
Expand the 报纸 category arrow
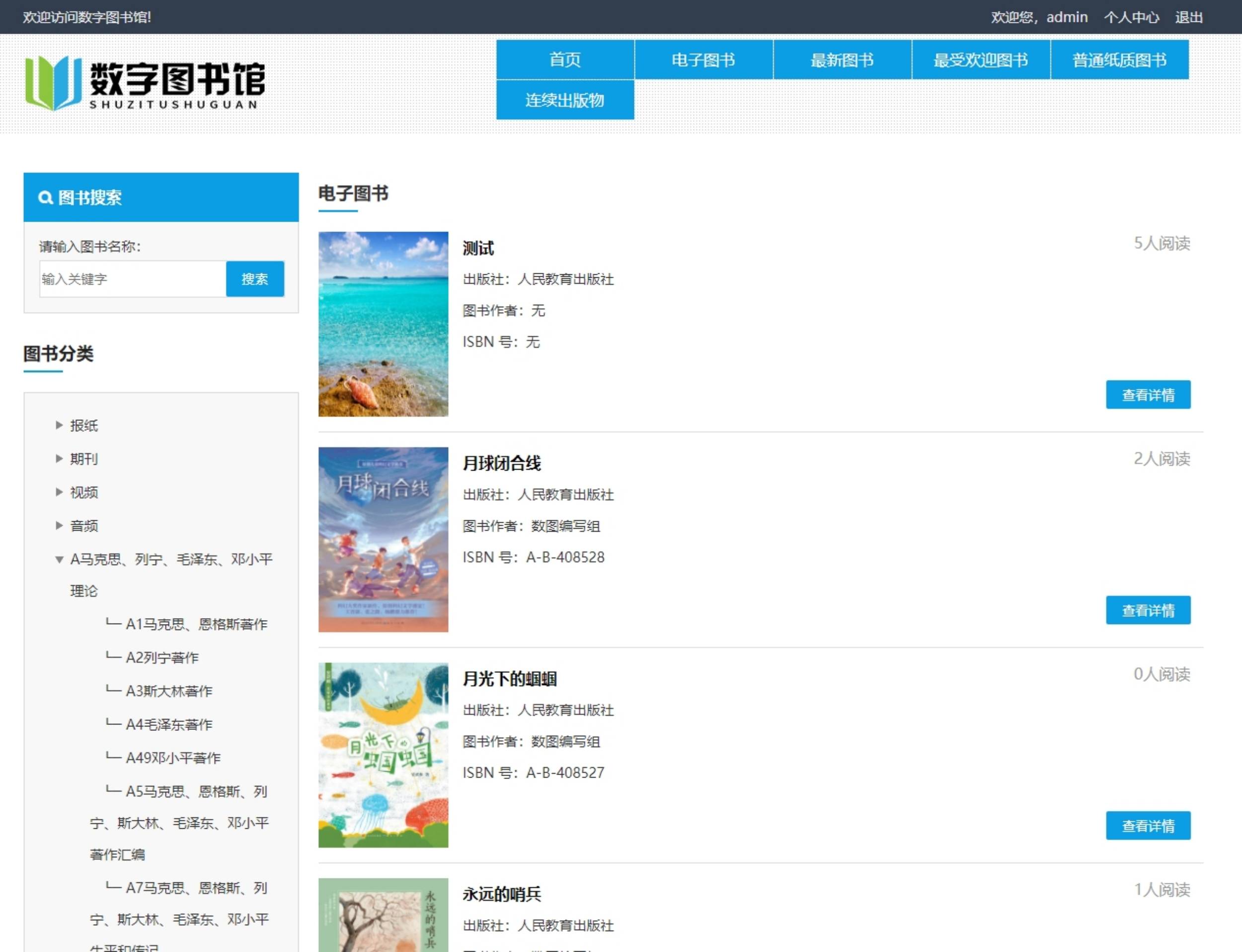(x=59, y=425)
